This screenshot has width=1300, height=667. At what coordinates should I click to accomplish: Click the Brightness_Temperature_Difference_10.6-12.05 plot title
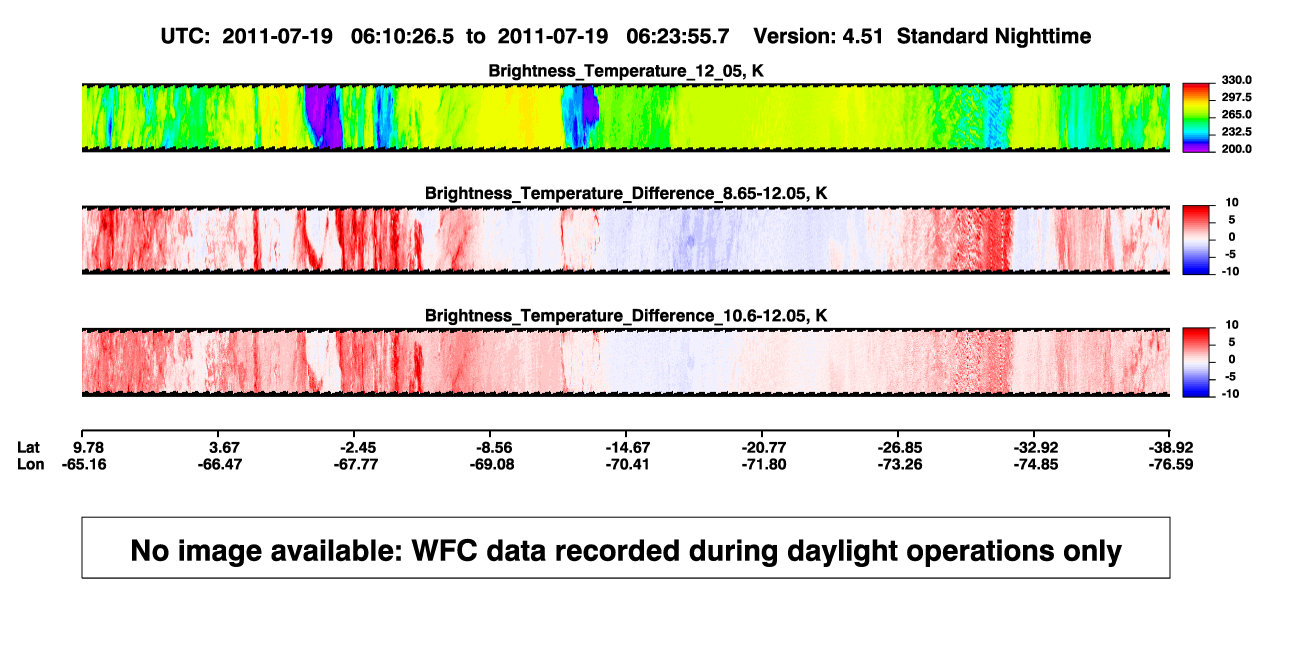[x=626, y=316]
